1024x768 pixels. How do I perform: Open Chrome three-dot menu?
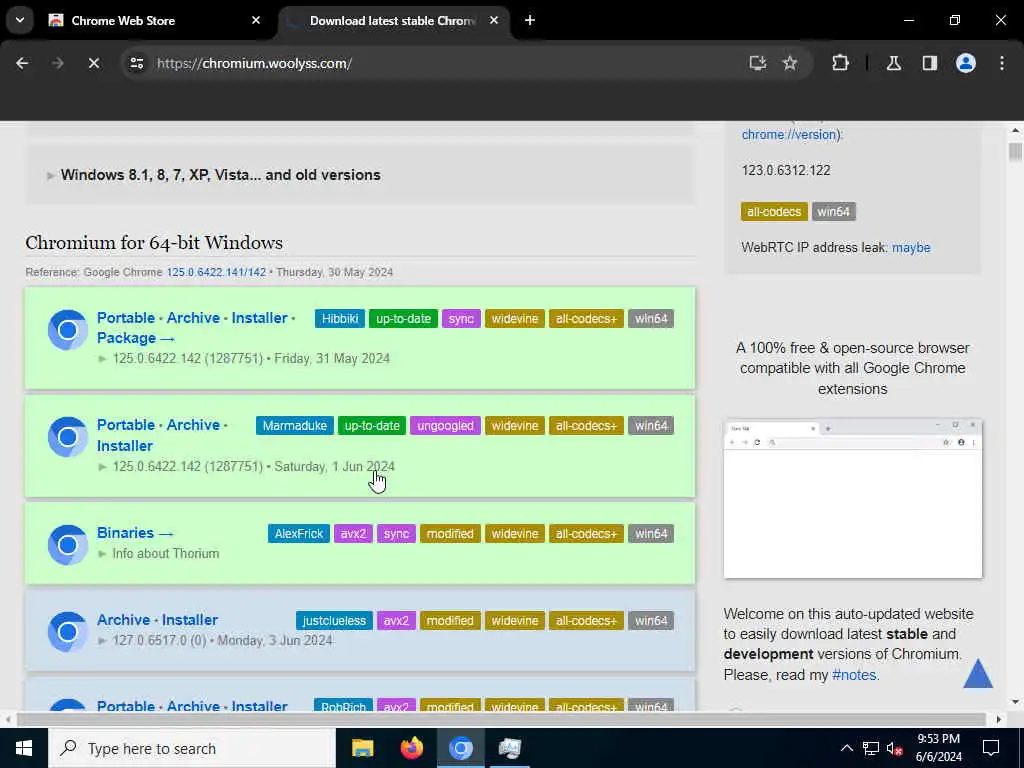pyautogui.click(x=1002, y=63)
